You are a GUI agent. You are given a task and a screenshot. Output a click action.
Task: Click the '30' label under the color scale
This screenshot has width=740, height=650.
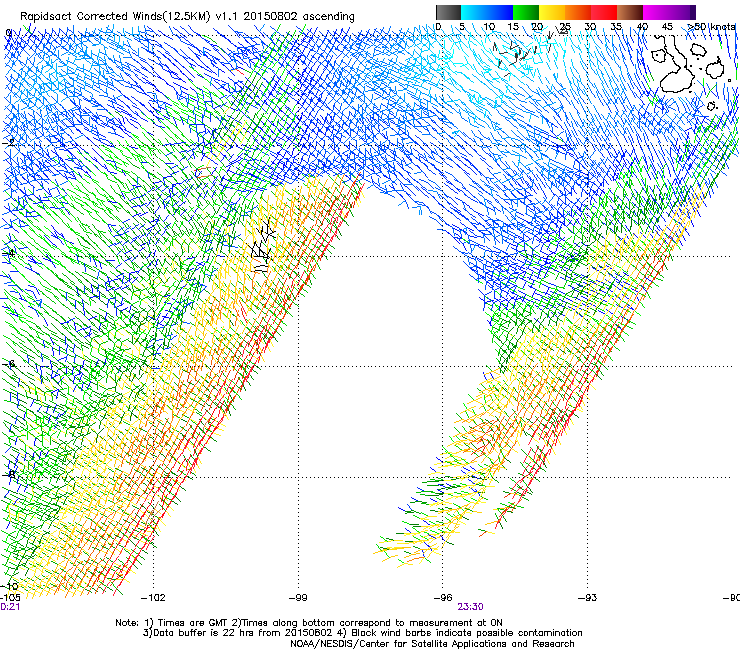pos(590,27)
